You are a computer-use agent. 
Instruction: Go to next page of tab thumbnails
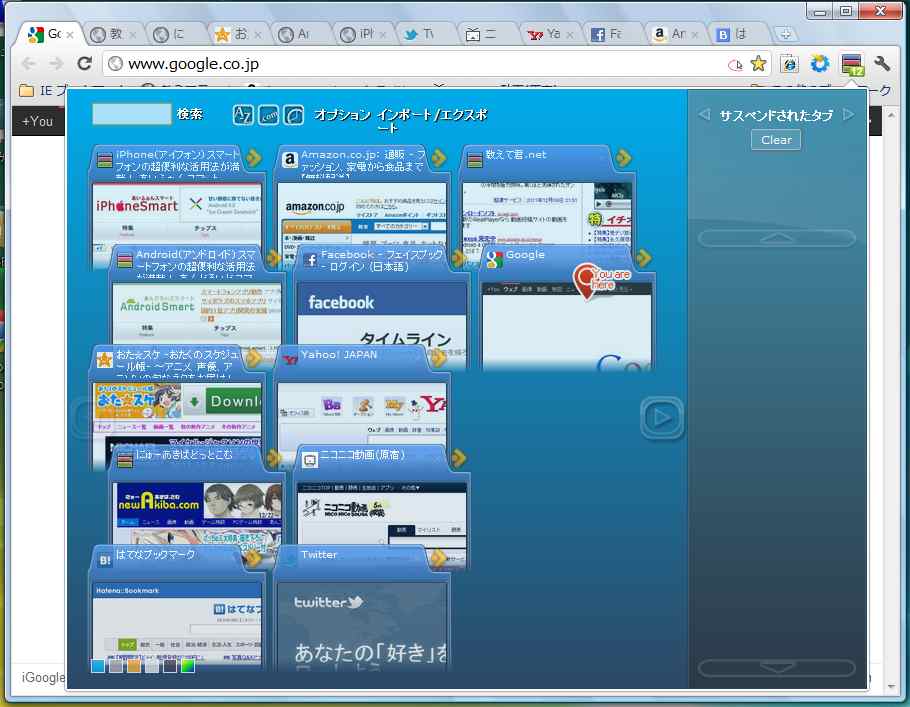[662, 417]
